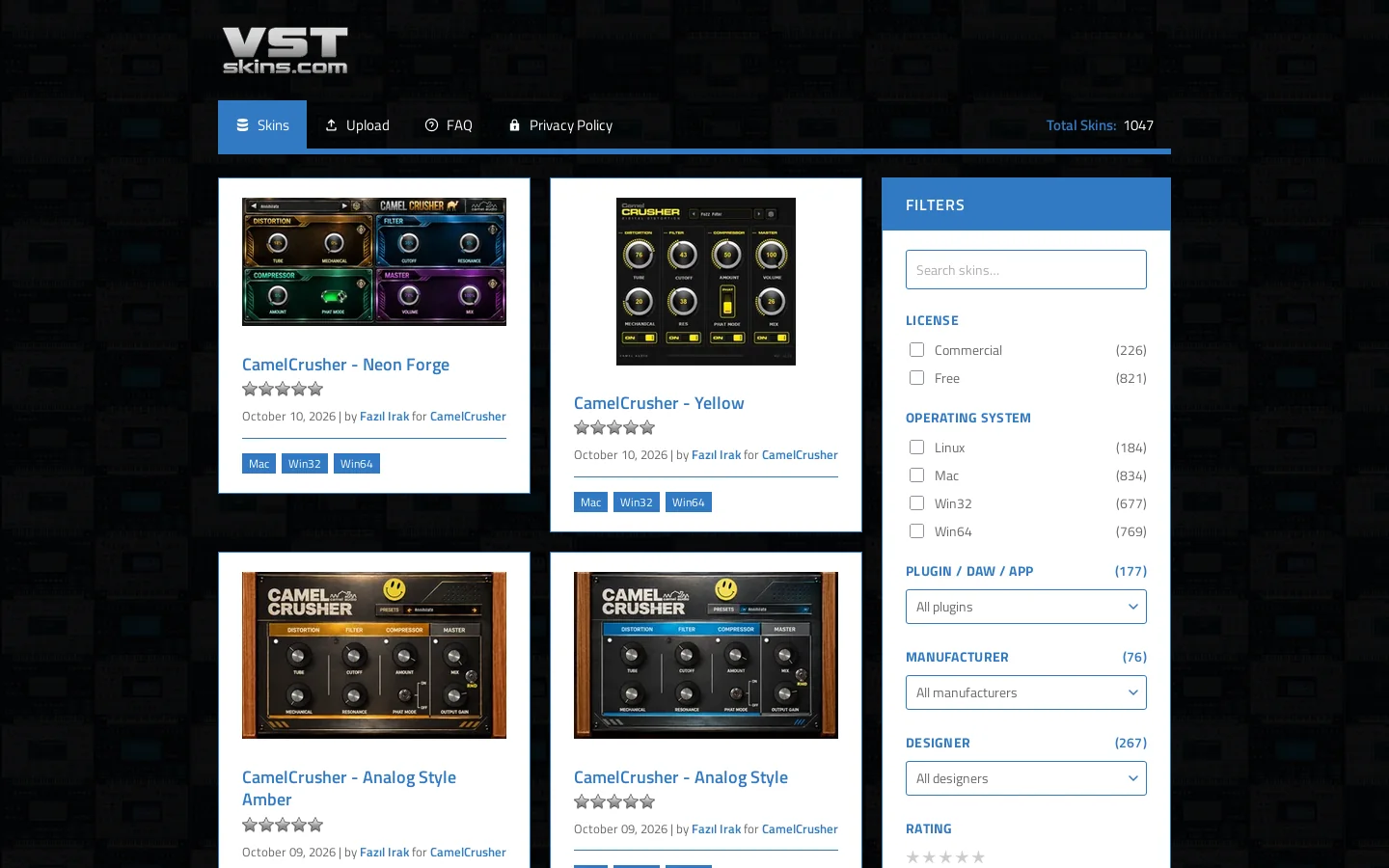The height and width of the screenshot is (868, 1389).
Task: Enable the Commercial license filter
Action: point(917,350)
